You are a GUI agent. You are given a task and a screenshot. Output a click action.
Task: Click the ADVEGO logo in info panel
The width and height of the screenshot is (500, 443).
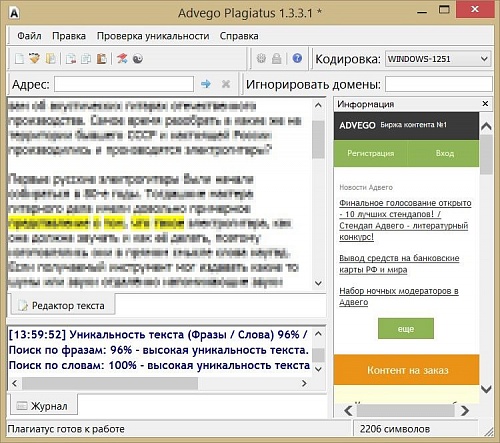[357, 125]
